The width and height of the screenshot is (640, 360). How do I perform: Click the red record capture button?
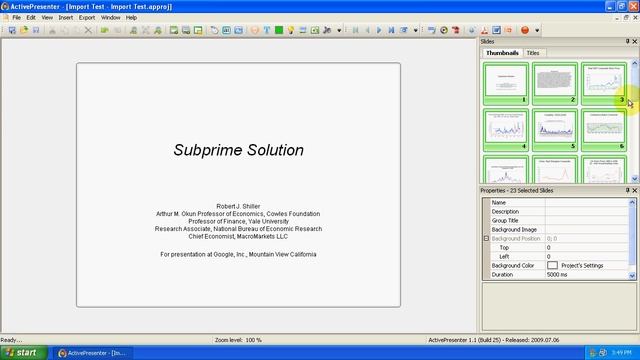tap(525, 30)
